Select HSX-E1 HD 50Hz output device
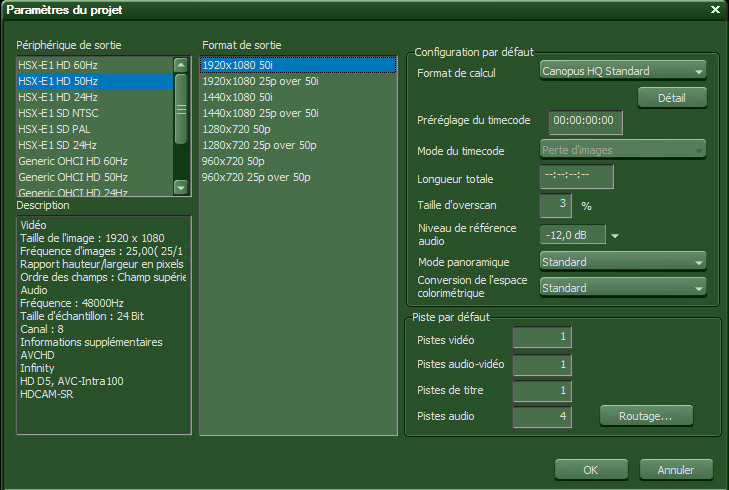 [x=95, y=81]
